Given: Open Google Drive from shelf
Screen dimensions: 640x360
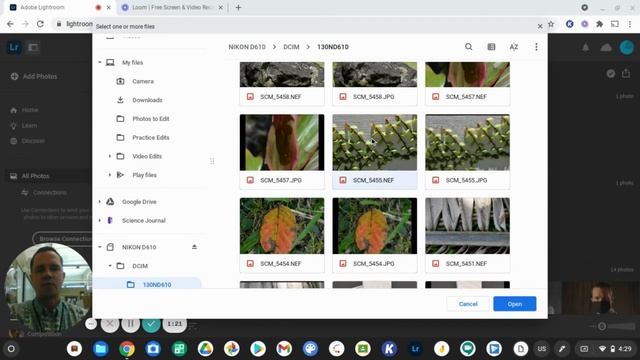Looking at the screenshot, I should (205, 349).
